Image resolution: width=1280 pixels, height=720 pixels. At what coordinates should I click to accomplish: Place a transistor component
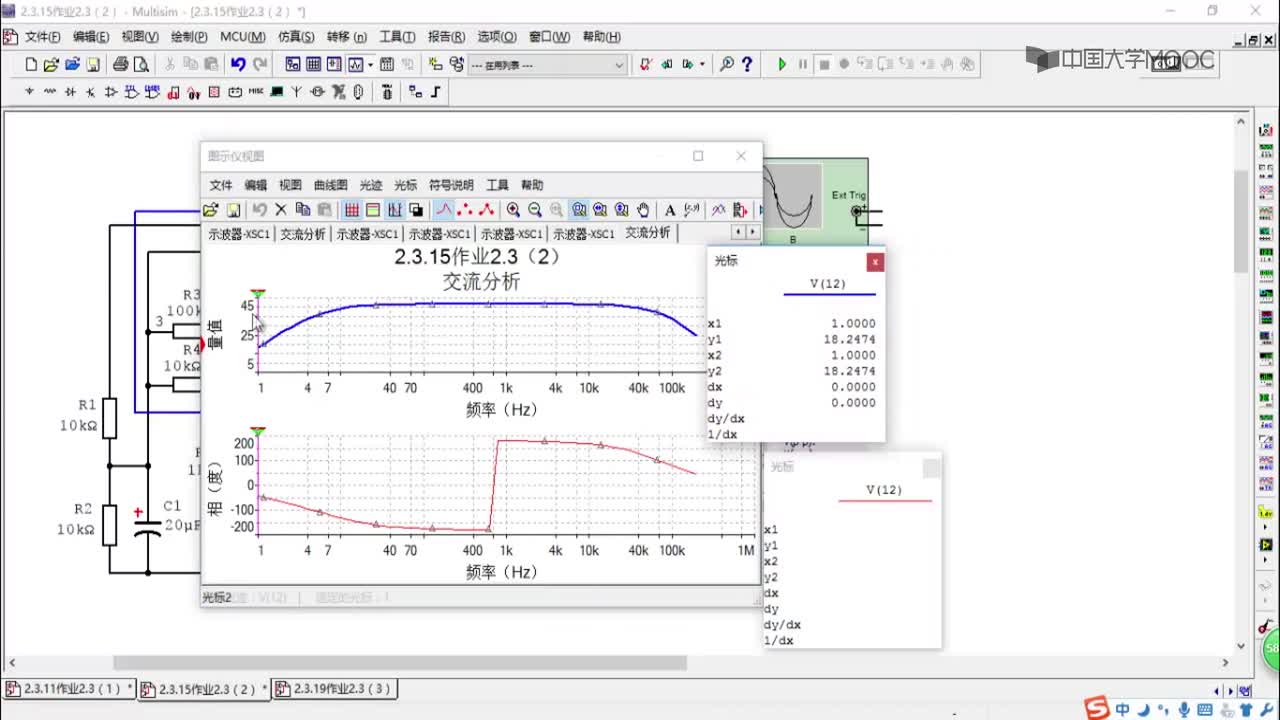[x=90, y=91]
